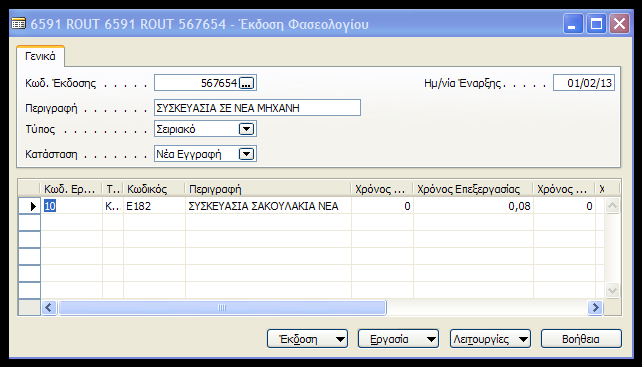Click the Κωδ. Έκδοσης field
Screen dimensions: 642x367
tap(205, 83)
